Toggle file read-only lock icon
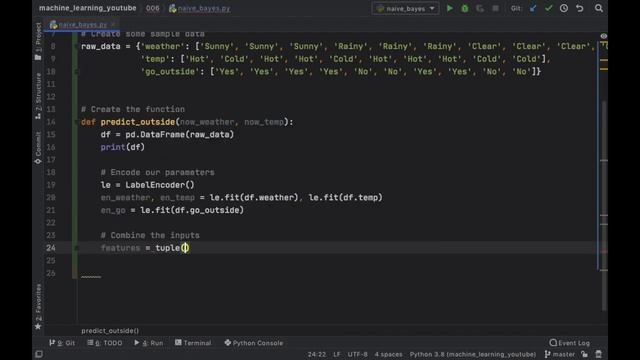Image resolution: width=640 pixels, height=360 pixels. (584, 354)
